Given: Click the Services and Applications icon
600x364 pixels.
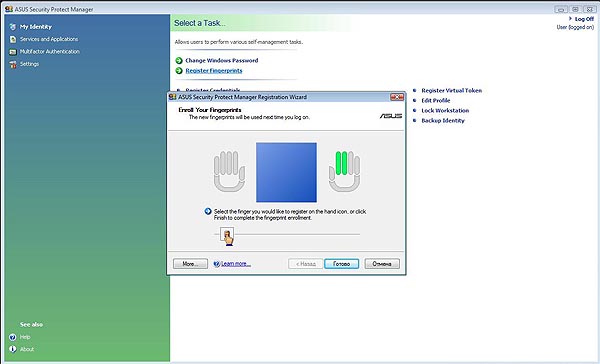Looking at the screenshot, I should [x=13, y=39].
